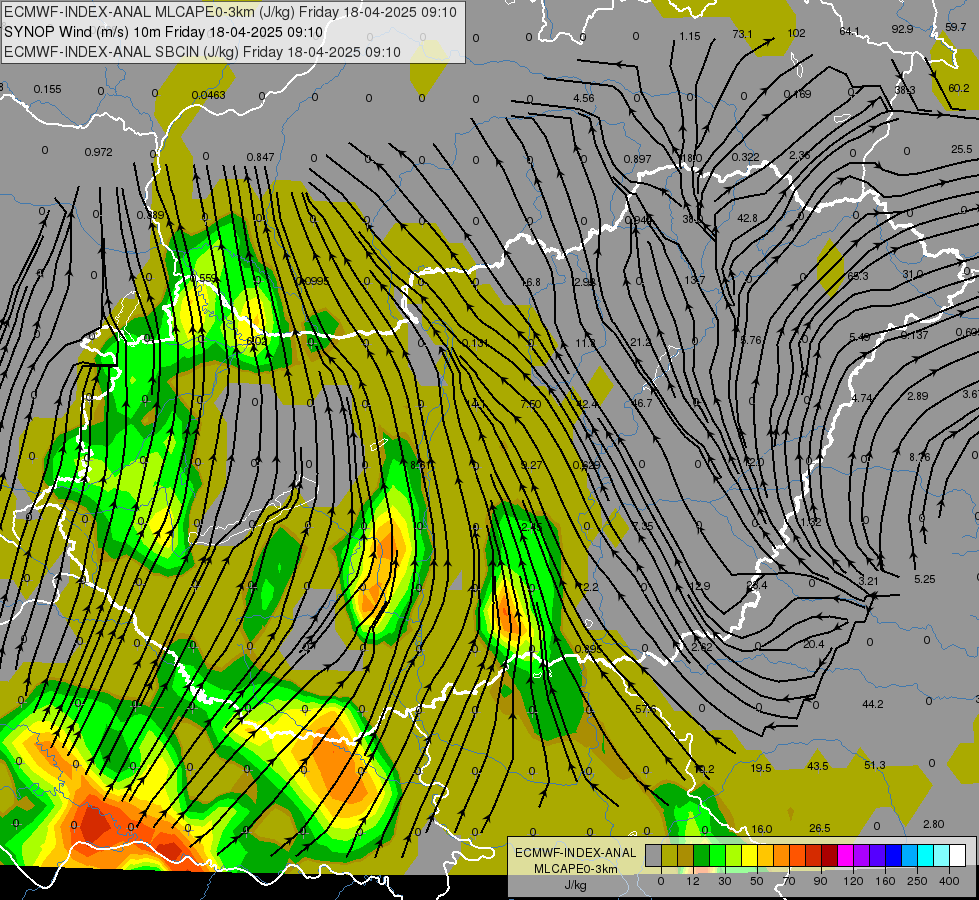
Task: Click the legend scale label 160
Action: [x=885, y=881]
